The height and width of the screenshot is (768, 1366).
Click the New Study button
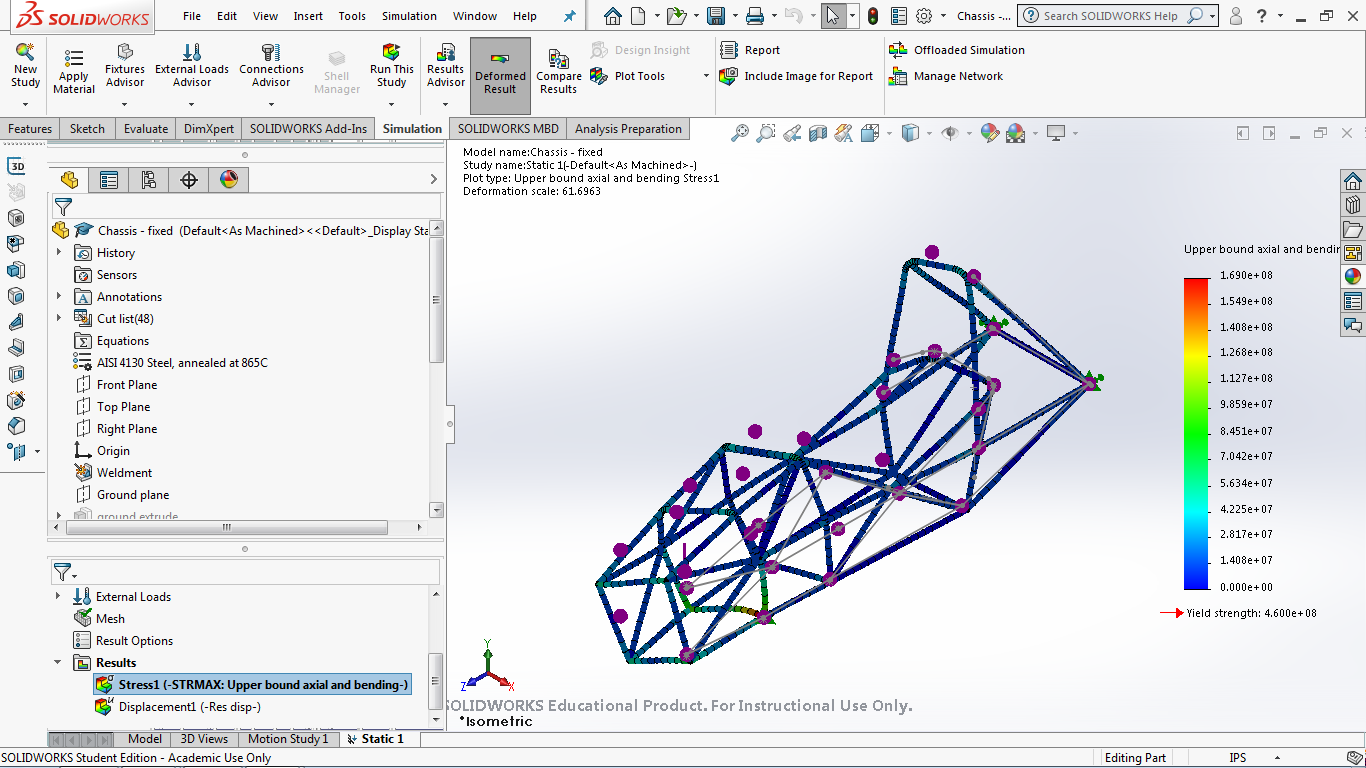pyautogui.click(x=25, y=67)
